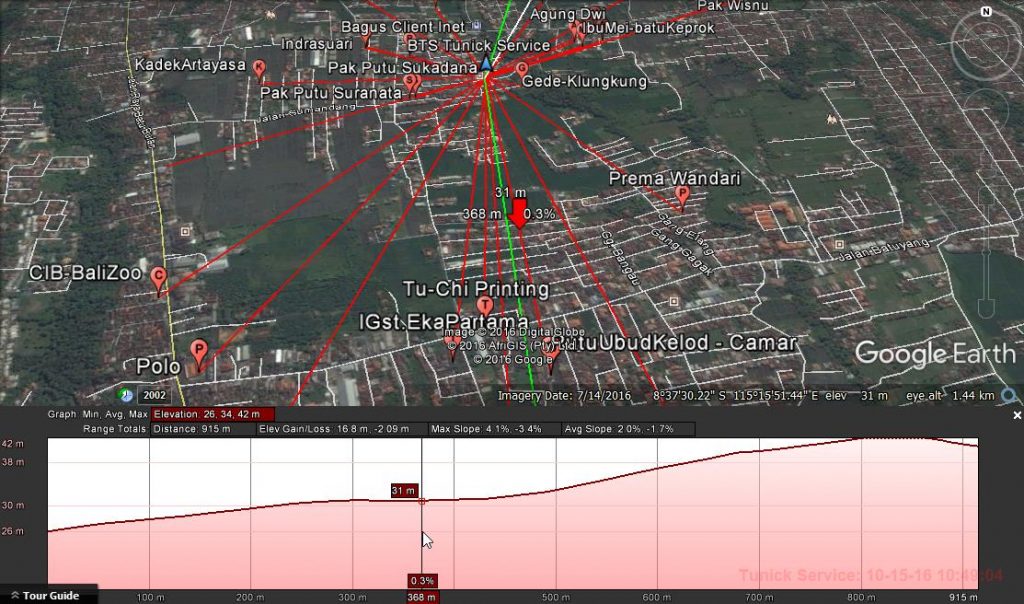The height and width of the screenshot is (604, 1024).
Task: Select the Polo placemark pin
Action: (x=199, y=354)
